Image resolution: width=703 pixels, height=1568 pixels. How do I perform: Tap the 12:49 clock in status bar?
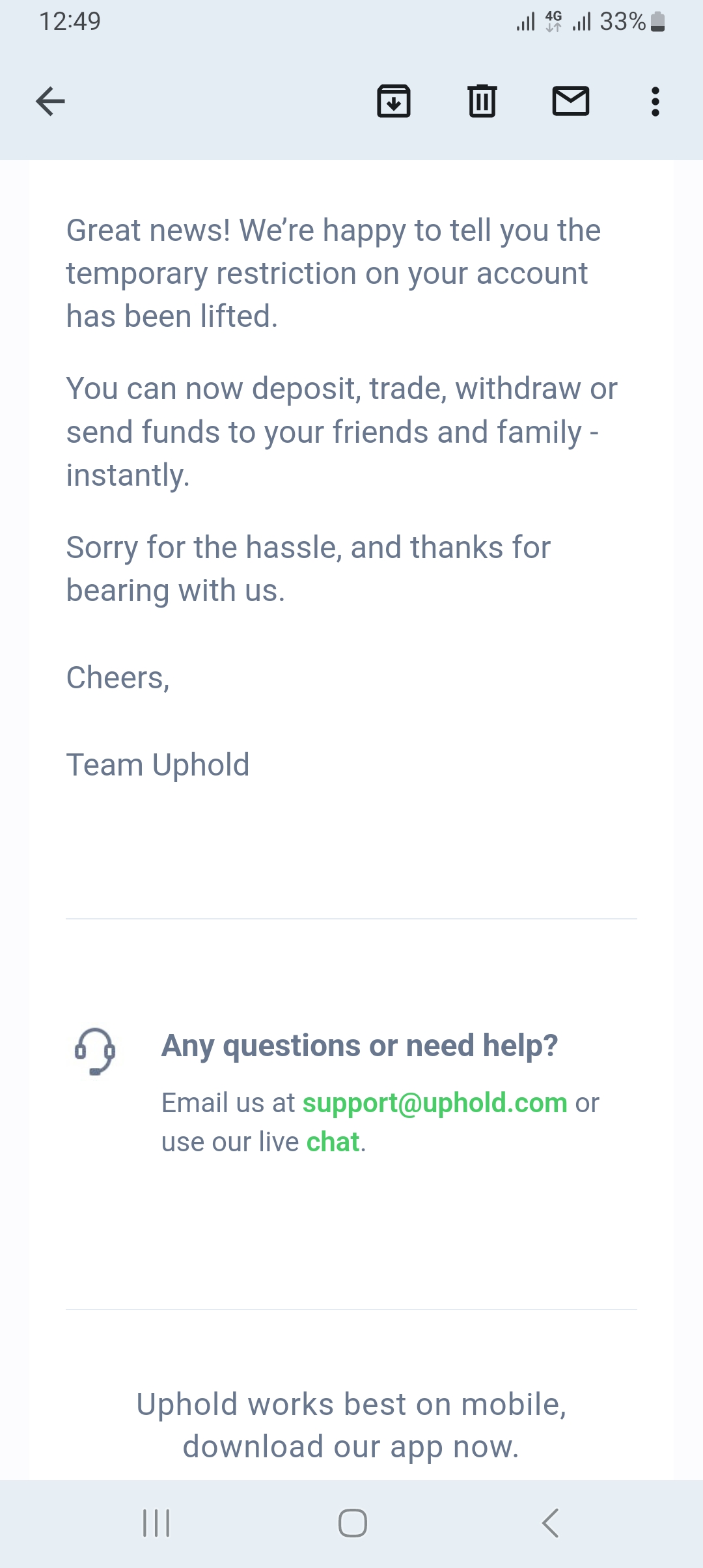coord(70,21)
